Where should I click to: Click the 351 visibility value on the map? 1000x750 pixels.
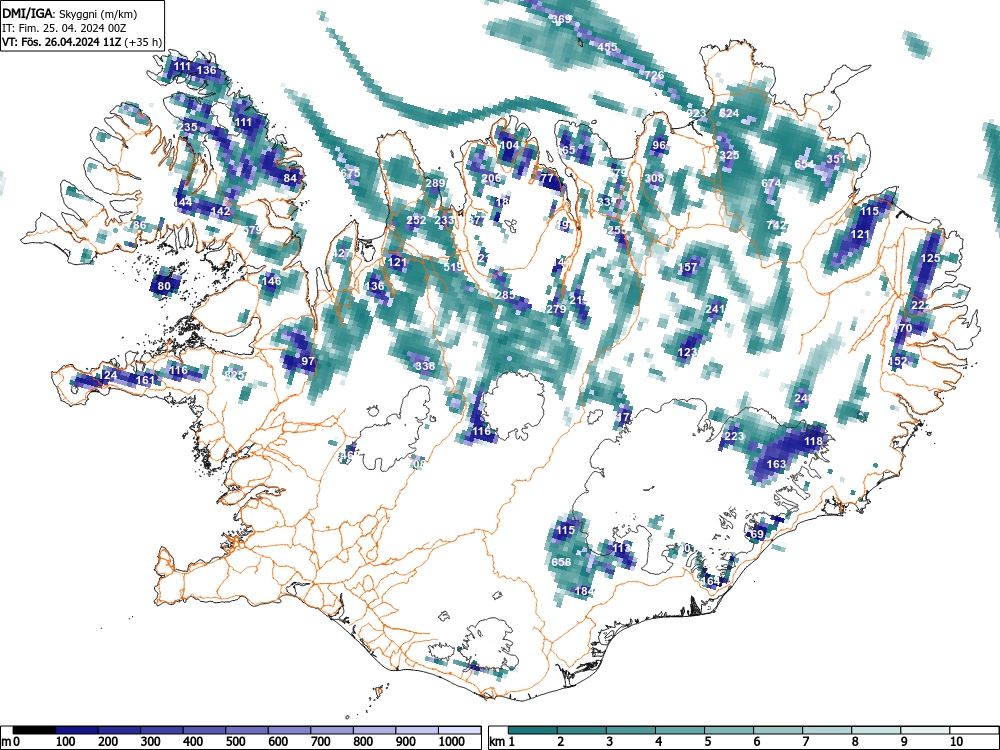coord(836,159)
